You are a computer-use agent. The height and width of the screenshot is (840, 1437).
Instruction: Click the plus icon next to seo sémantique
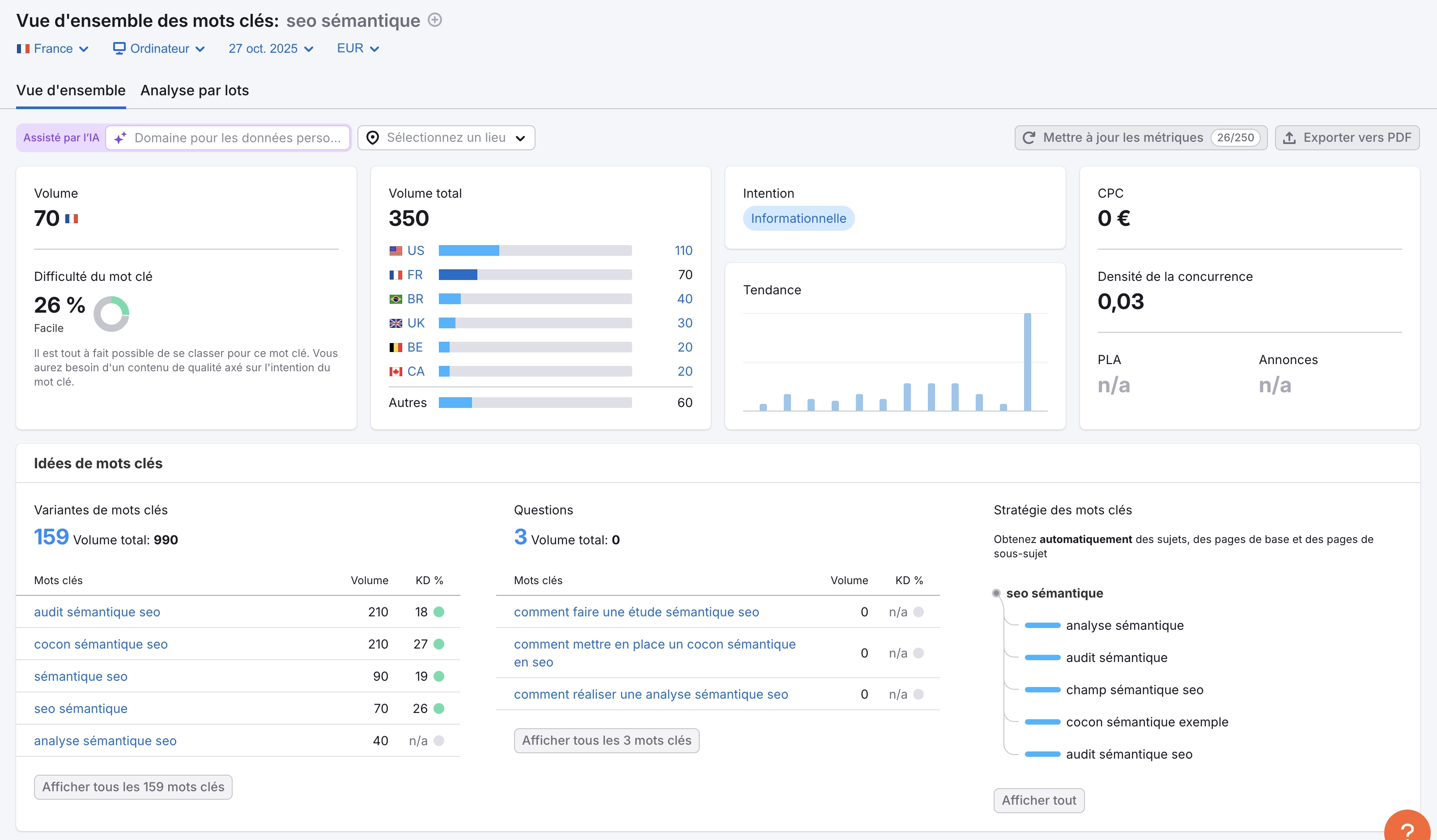click(434, 20)
